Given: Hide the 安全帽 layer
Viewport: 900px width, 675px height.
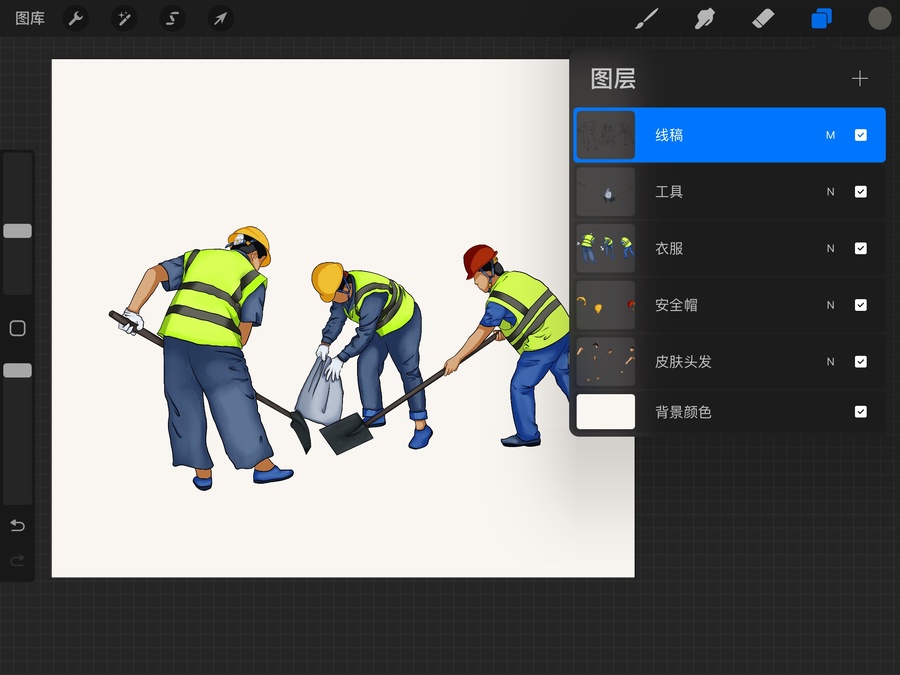Looking at the screenshot, I should [x=860, y=305].
